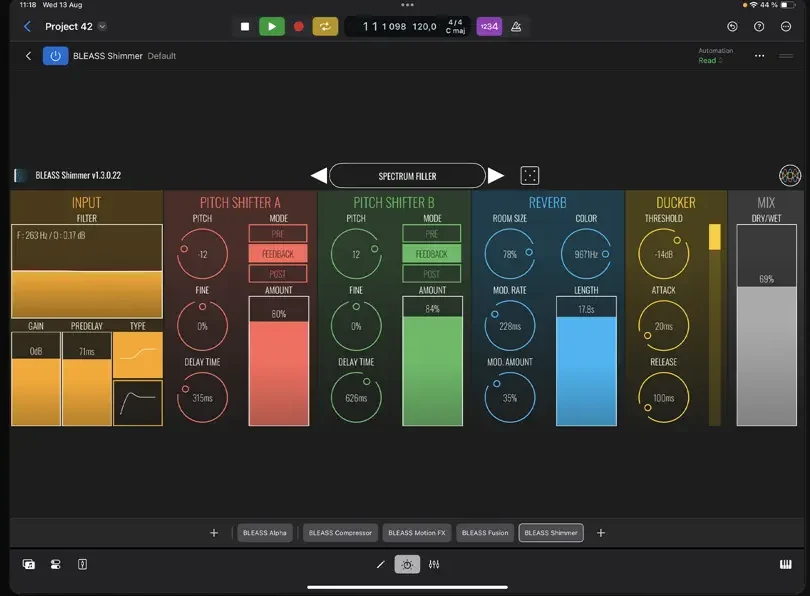Adjust Pitch Shifter B amount 84% slider
Viewport: 810px width, 596px height.
432,361
